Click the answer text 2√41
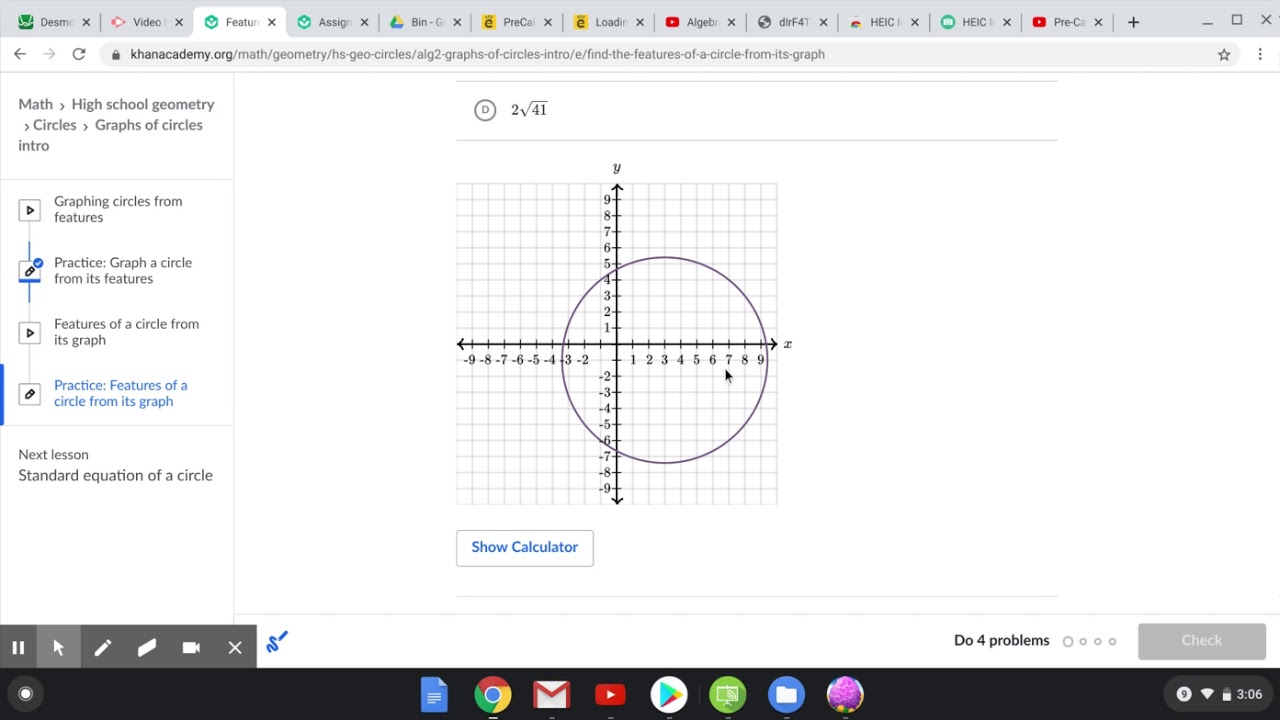This screenshot has width=1280, height=720. click(529, 110)
